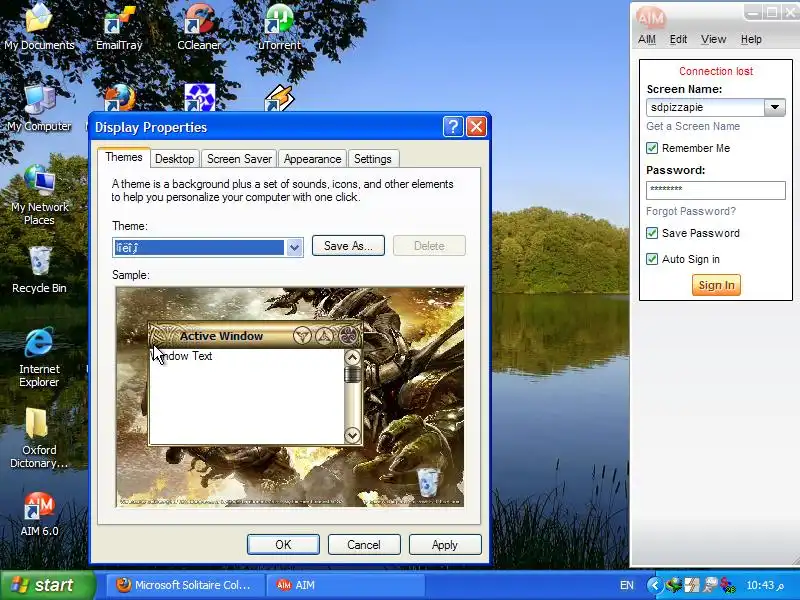The height and width of the screenshot is (600, 800).
Task: Click the AIM taskbar button
Action: tap(346, 585)
